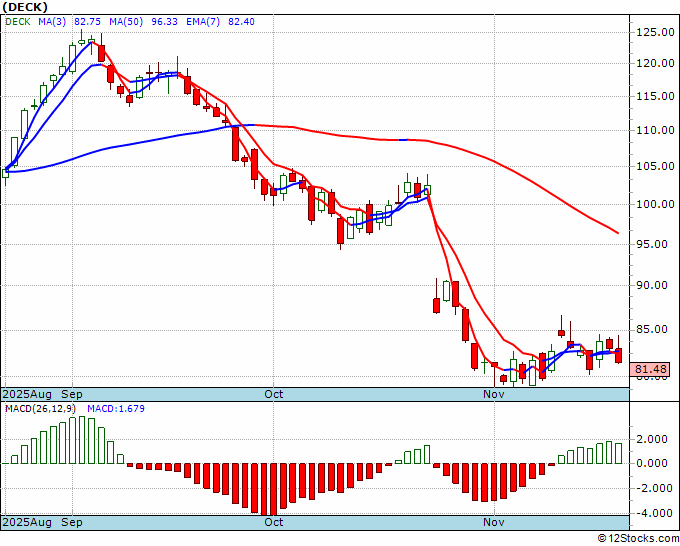Click the EMA(7) value 82.40
The image size is (680, 546).
[241, 22]
